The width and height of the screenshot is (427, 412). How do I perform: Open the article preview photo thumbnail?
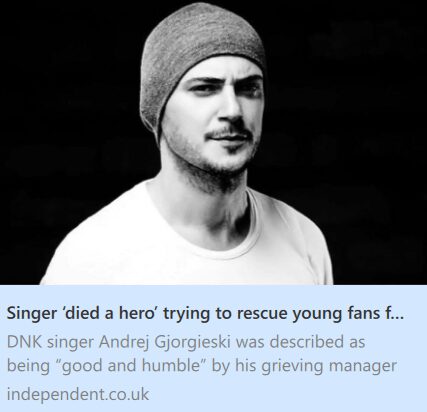(x=213, y=142)
